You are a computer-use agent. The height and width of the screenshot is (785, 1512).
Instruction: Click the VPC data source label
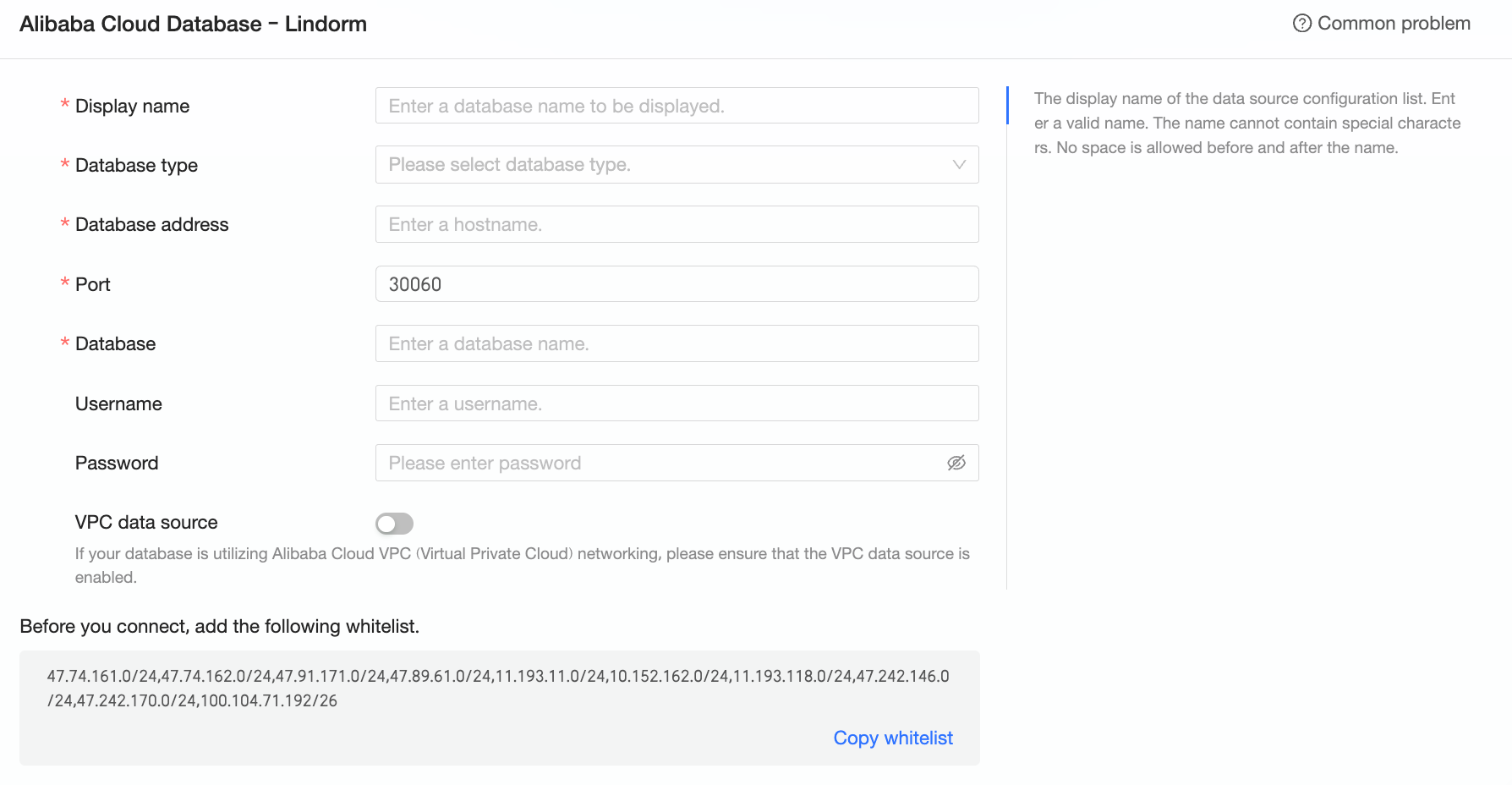[x=146, y=522]
